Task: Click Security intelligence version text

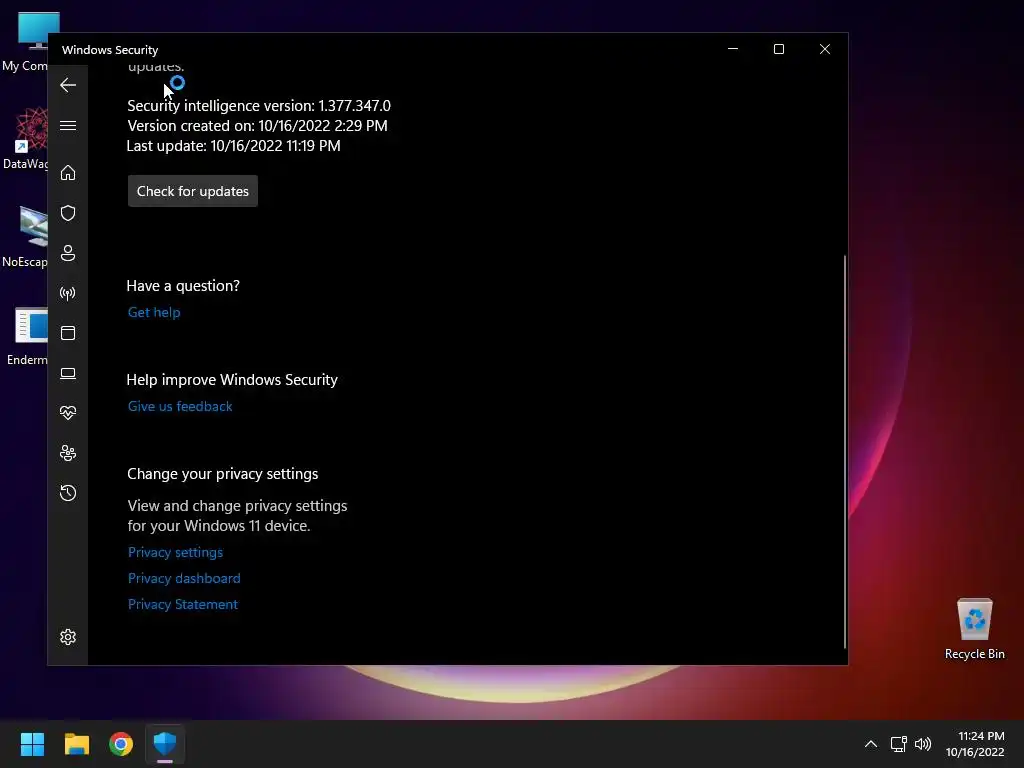Action: tap(259, 106)
